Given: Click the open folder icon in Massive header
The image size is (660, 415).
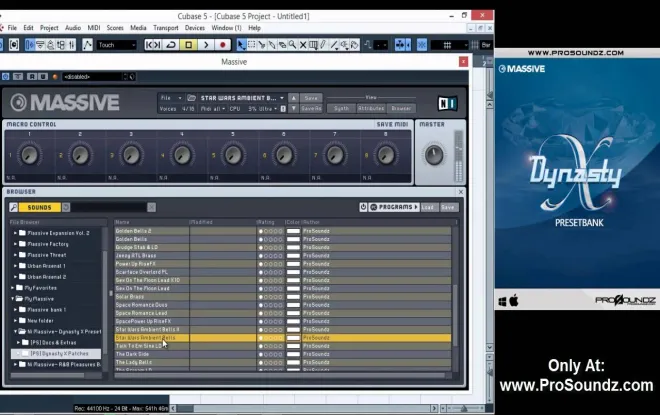Looking at the screenshot, I should [x=191, y=98].
